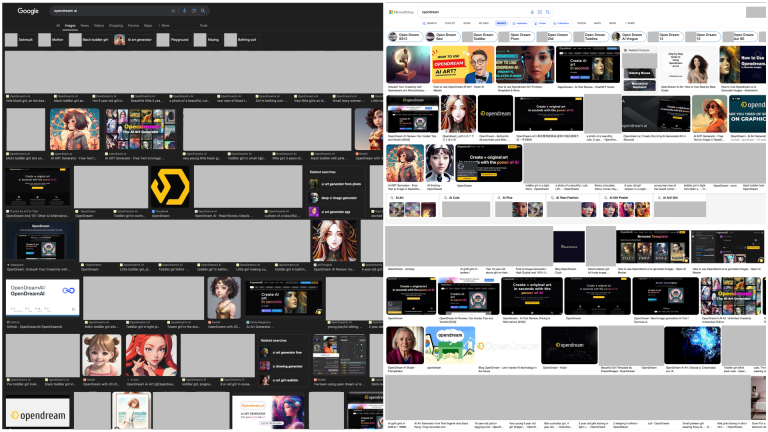Open the Google 'Tools' filter options
768x432 pixels.
point(203,25)
